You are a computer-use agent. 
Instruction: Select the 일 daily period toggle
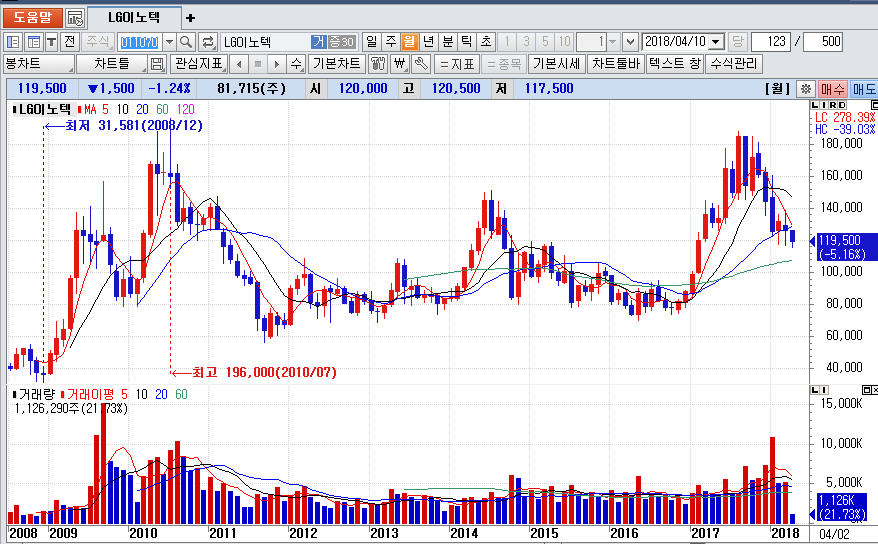coord(372,42)
